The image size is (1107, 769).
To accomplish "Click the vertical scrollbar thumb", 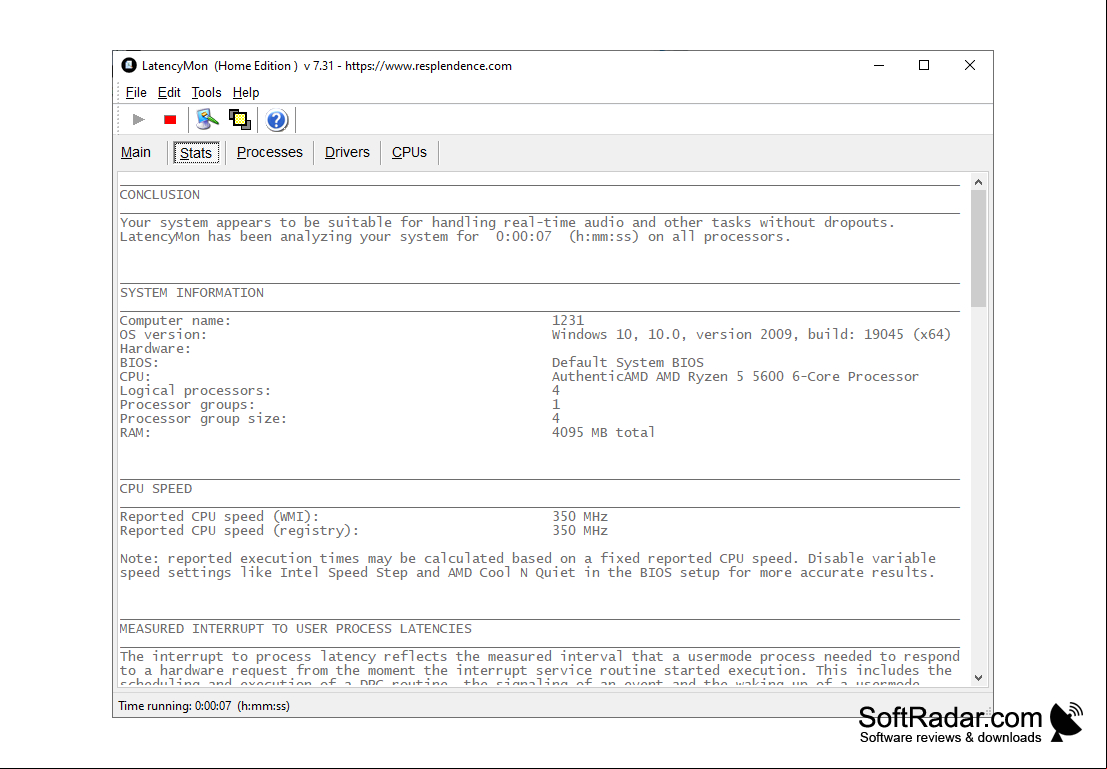I will (x=978, y=249).
